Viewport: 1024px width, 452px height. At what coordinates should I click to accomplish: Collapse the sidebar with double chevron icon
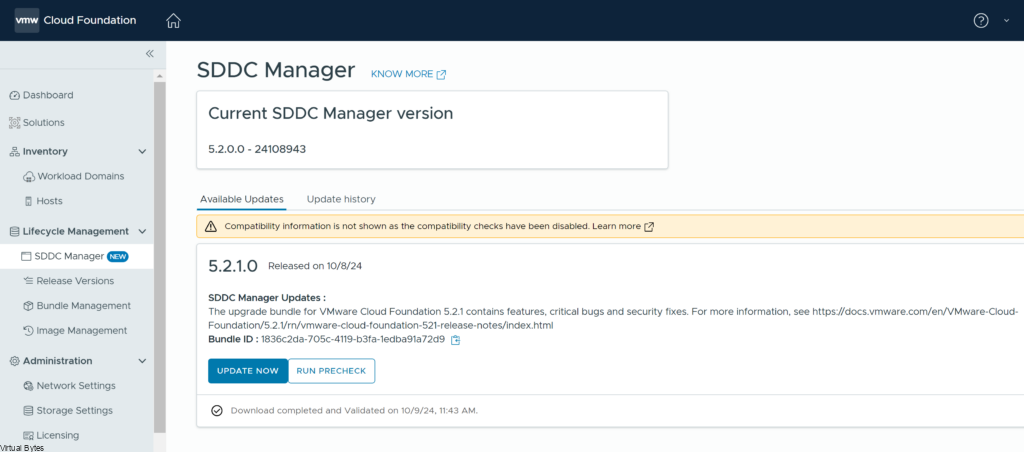coord(149,54)
